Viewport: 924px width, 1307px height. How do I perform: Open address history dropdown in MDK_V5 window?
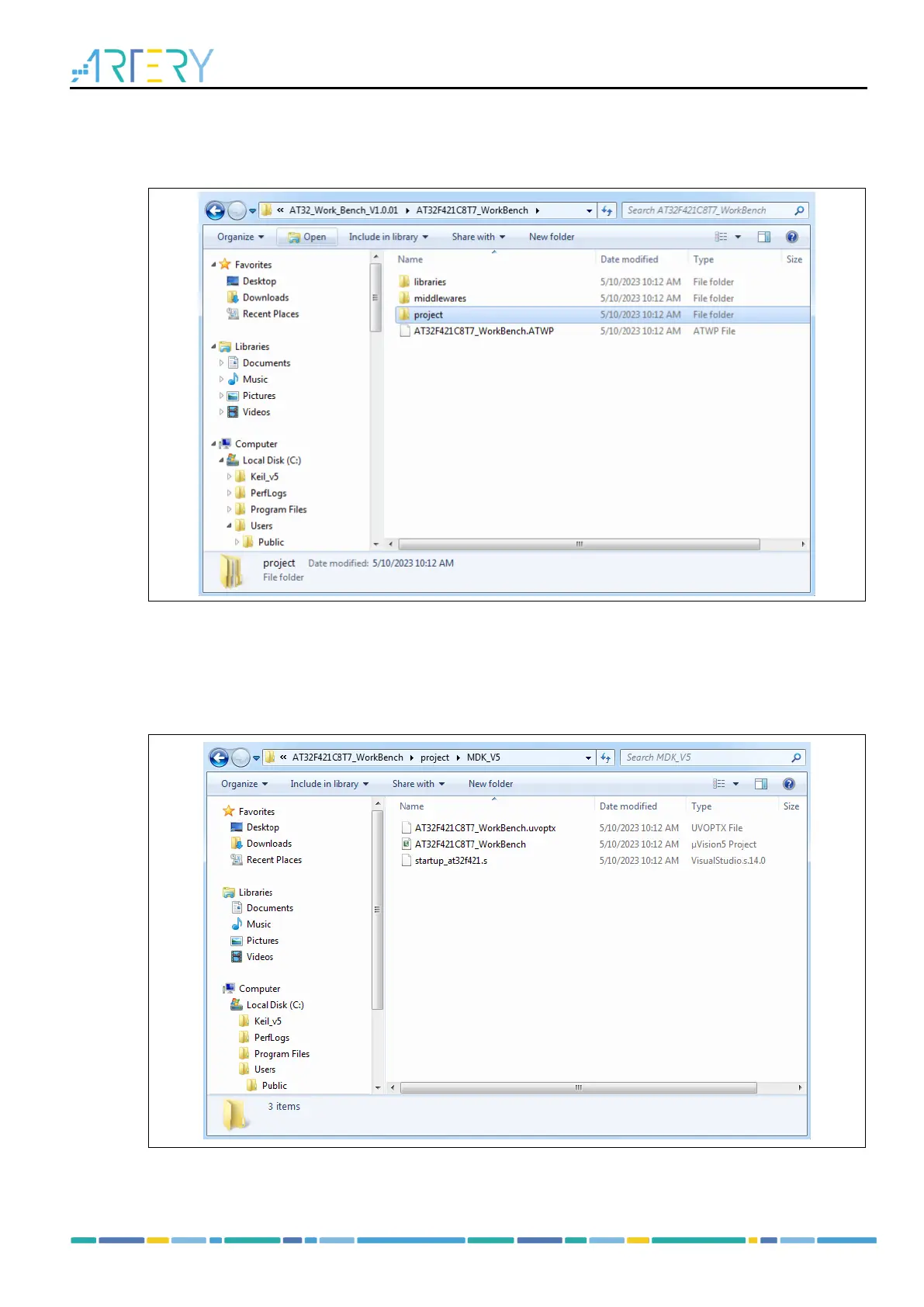(588, 758)
